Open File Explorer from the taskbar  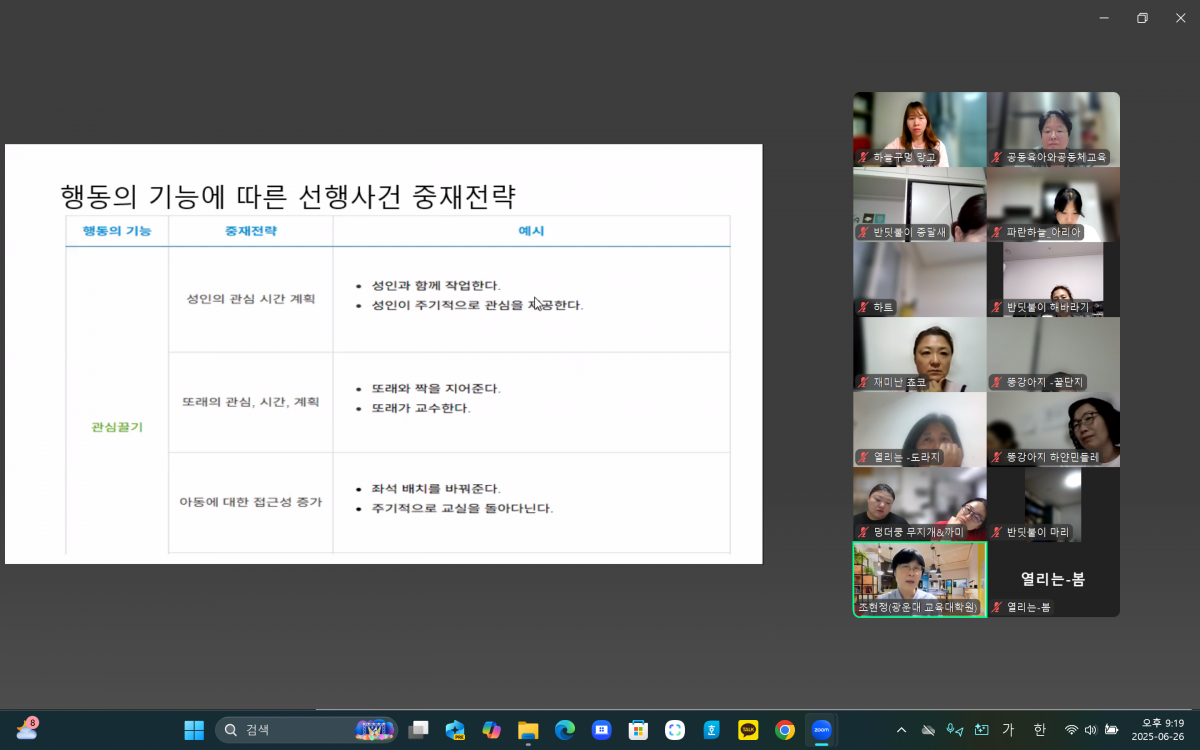(x=528, y=730)
